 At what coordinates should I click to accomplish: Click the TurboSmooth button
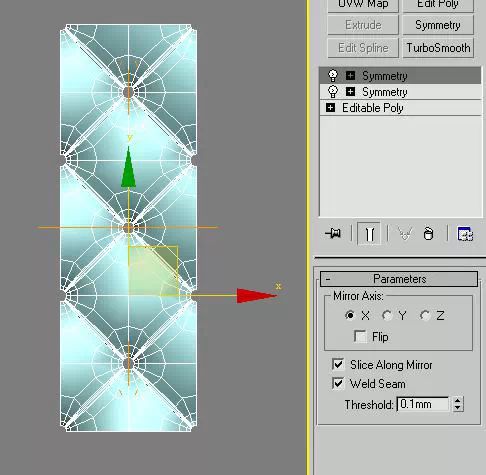tap(438, 48)
